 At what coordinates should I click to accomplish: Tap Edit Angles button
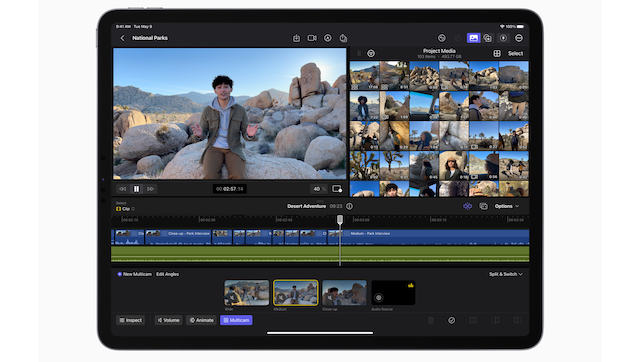(167, 274)
